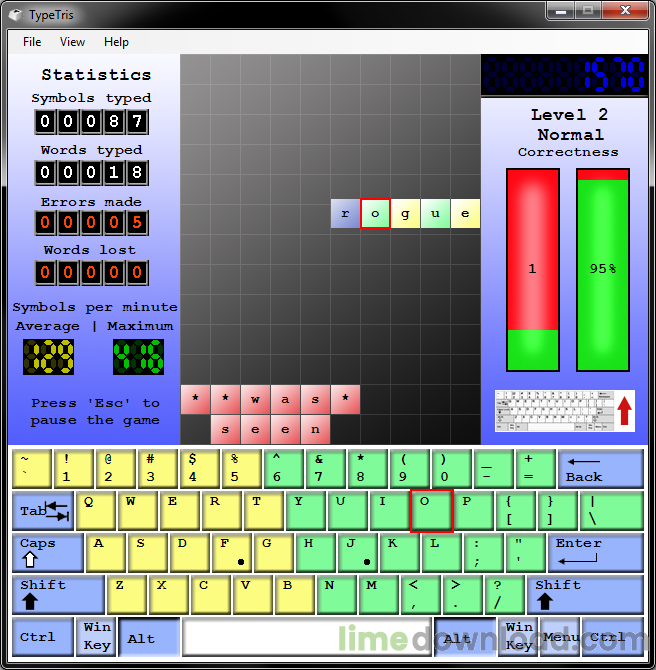Click the falling tile letter 'r'
This screenshot has width=656, height=670.
(x=345, y=213)
